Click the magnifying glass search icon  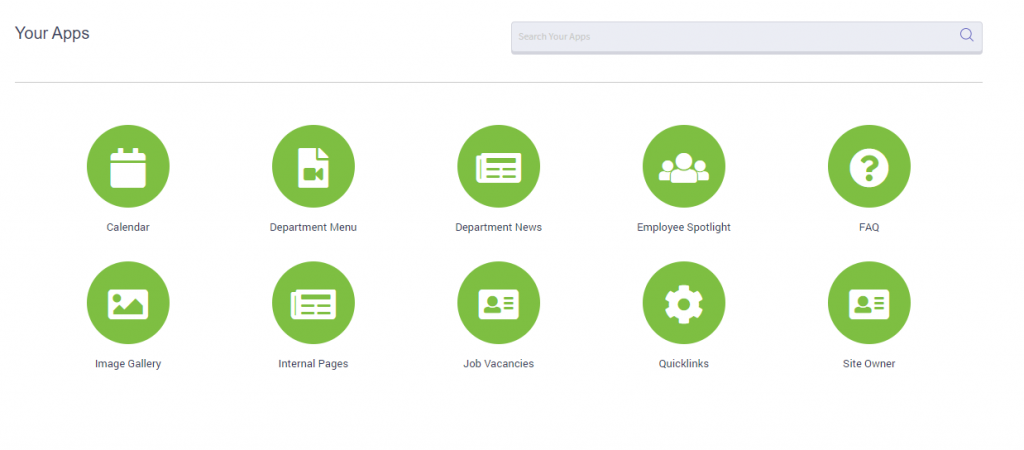(x=966, y=35)
